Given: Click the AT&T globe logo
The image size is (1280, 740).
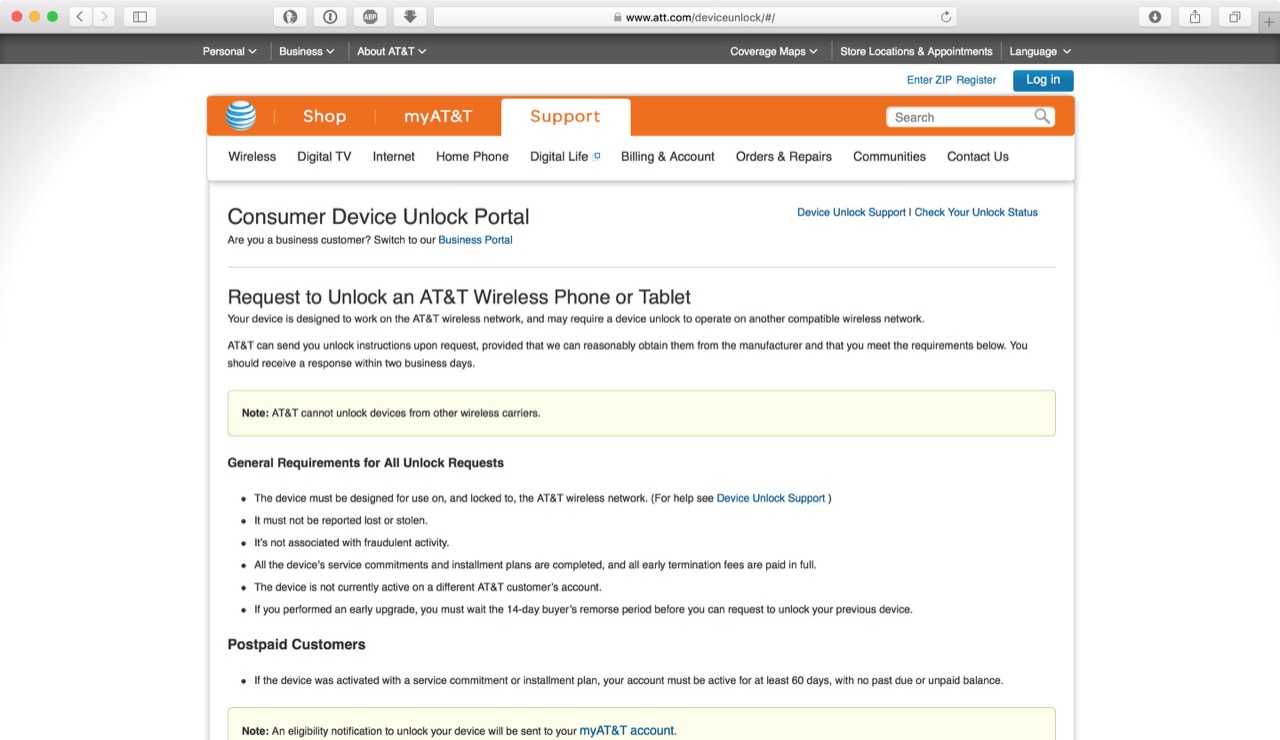Looking at the screenshot, I should coord(241,116).
